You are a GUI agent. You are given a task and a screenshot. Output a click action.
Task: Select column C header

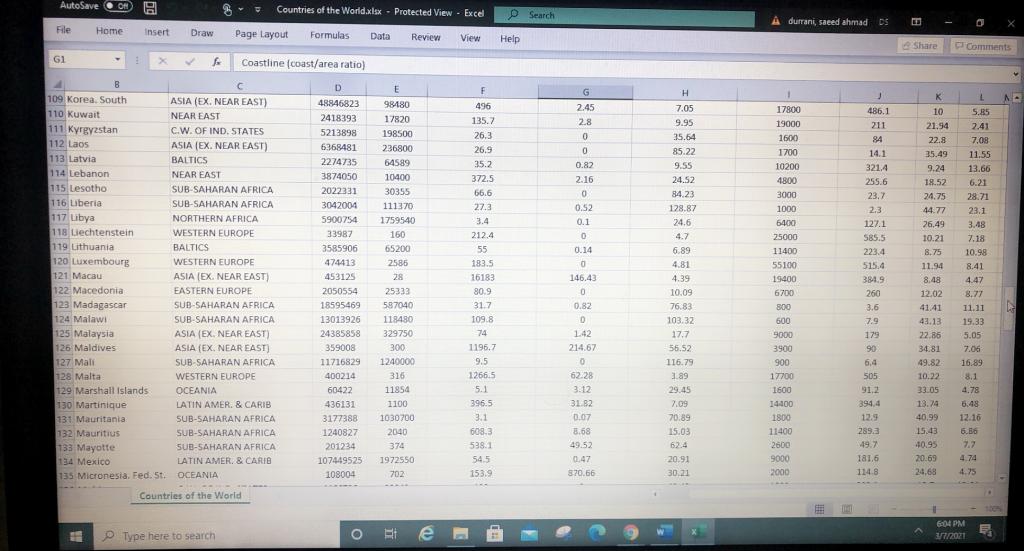240,86
